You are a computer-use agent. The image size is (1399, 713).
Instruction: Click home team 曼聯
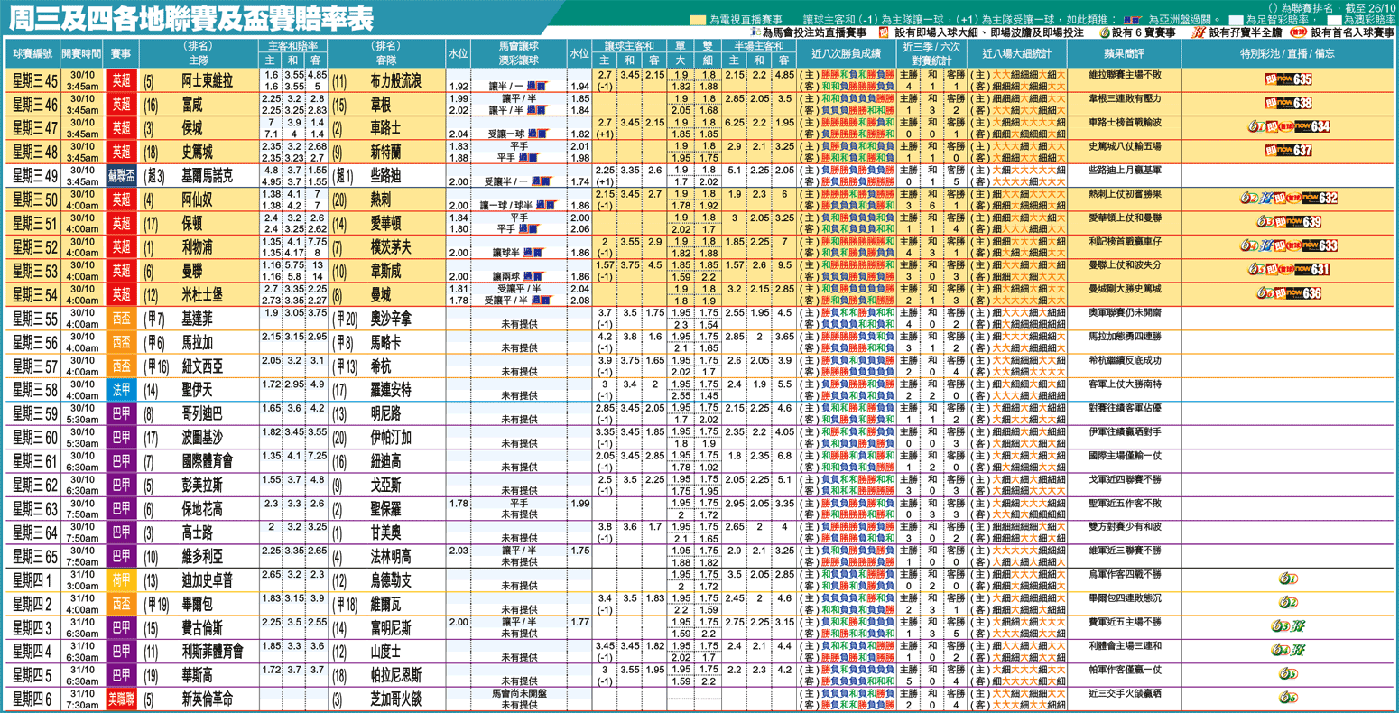(x=191, y=270)
